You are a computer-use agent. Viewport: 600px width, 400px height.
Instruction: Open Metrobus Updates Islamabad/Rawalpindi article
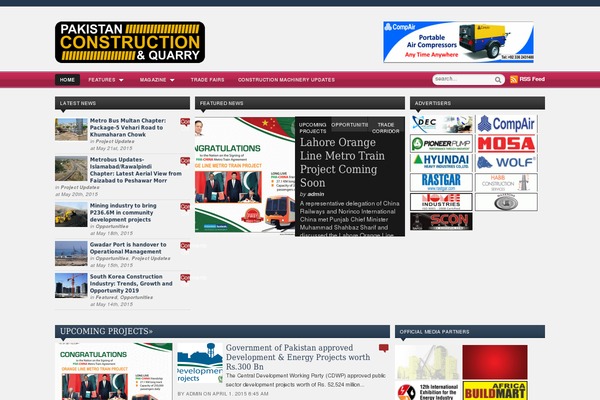(x=135, y=170)
